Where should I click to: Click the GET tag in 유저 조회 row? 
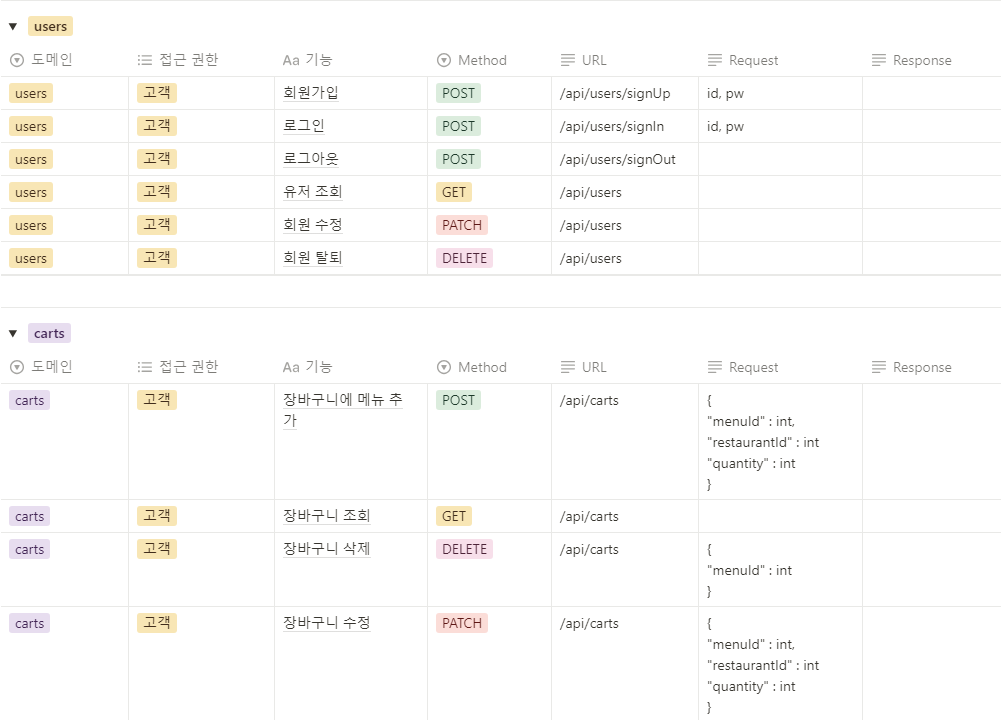pyautogui.click(x=454, y=192)
